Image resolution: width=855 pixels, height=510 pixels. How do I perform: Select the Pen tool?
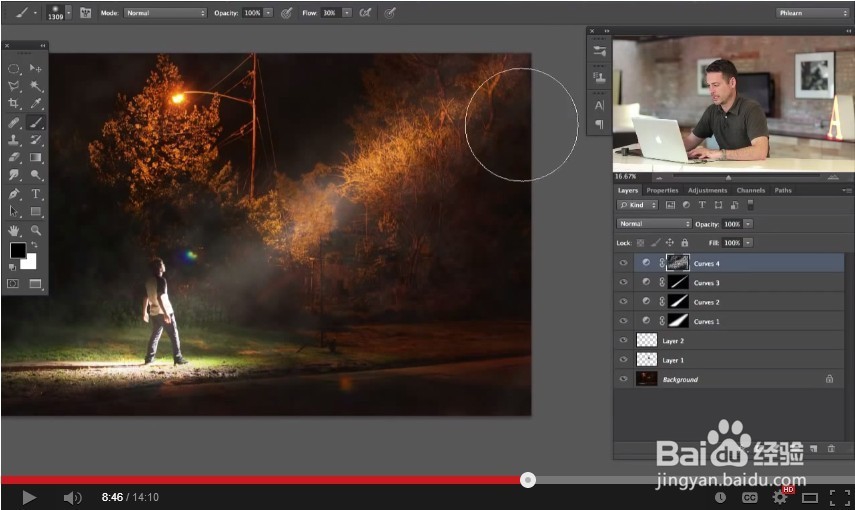14,194
